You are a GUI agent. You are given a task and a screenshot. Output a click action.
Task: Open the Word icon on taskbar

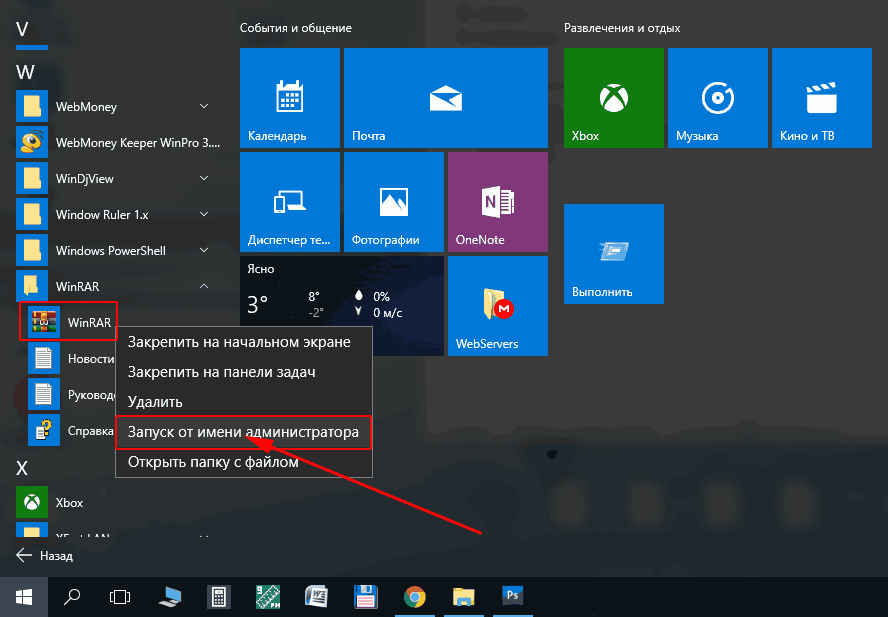click(316, 597)
